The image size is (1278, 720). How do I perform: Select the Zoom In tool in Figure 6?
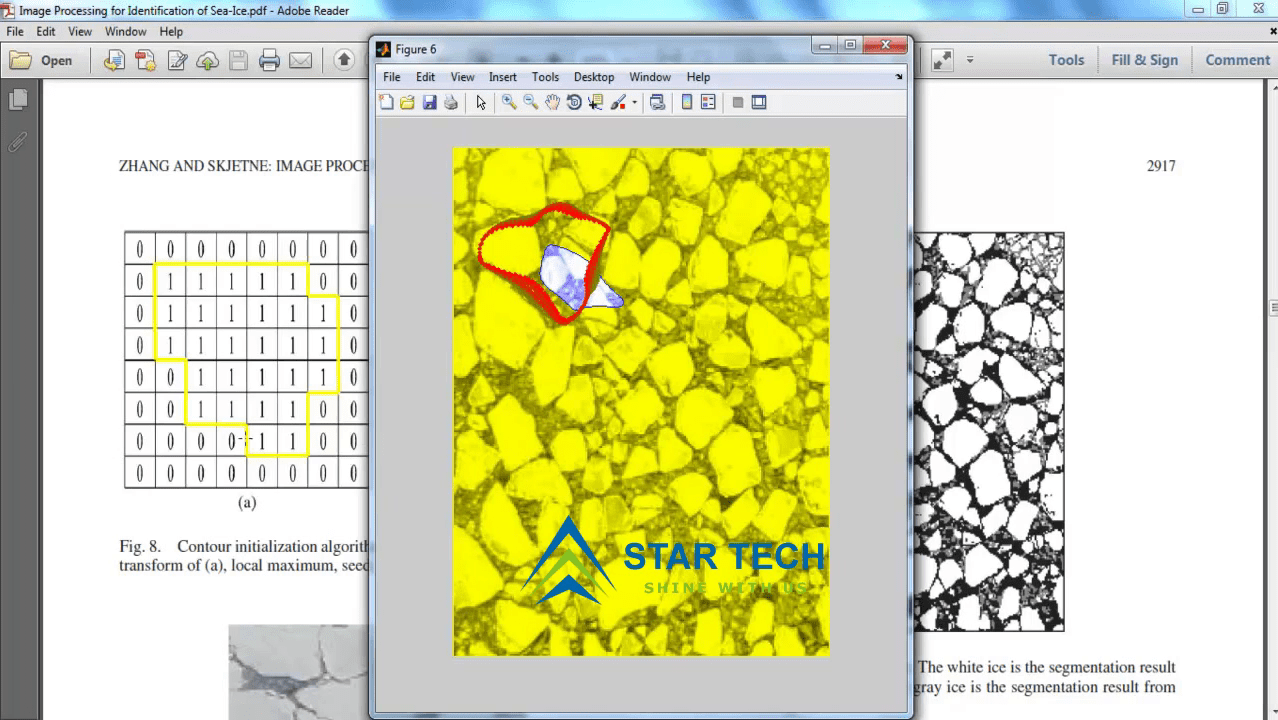510,101
